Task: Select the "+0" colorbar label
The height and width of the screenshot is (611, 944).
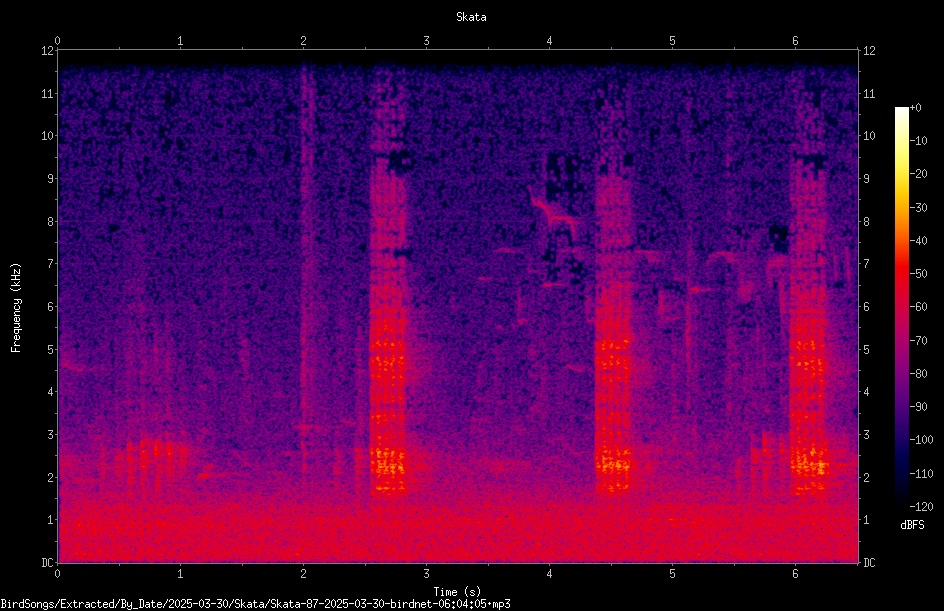Action: pos(915,108)
